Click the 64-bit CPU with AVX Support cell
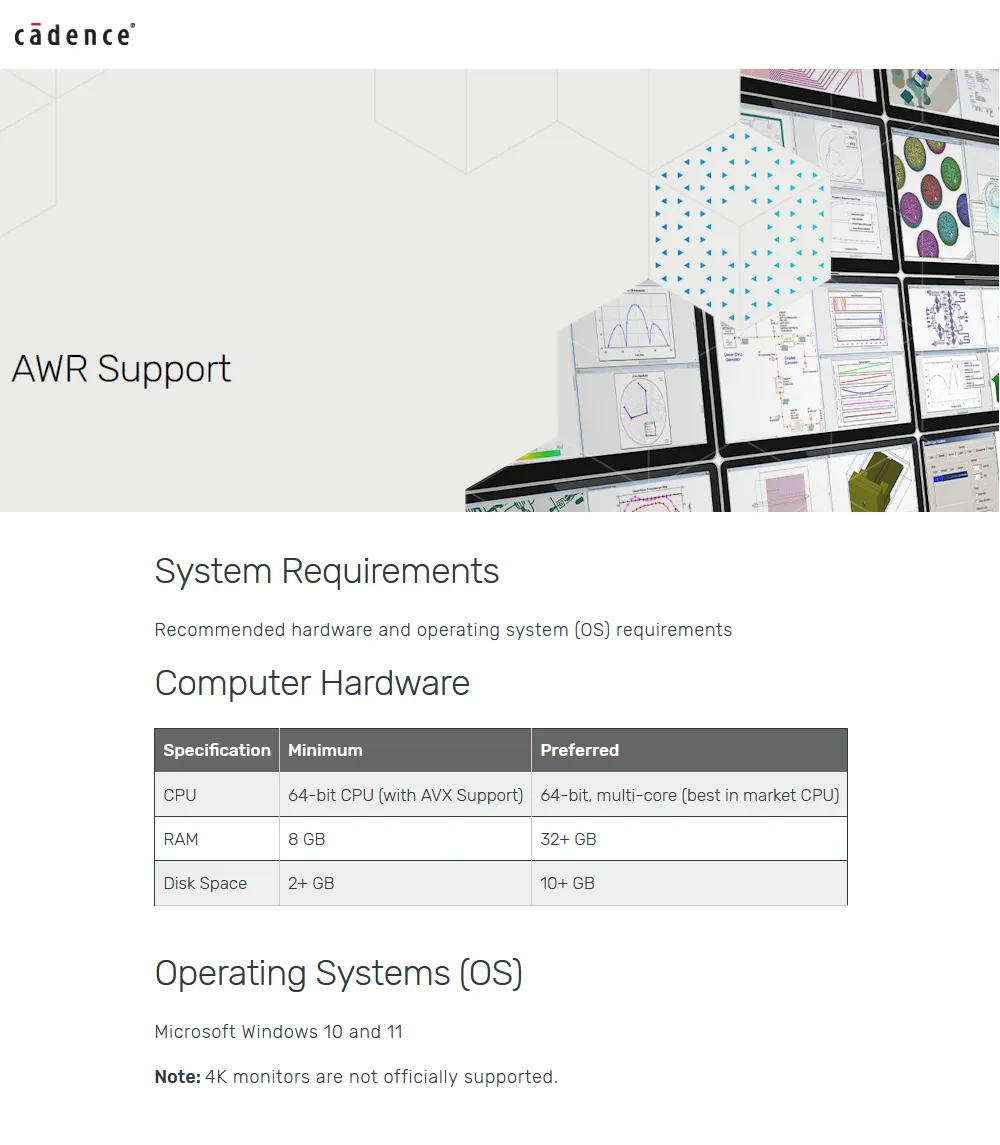This screenshot has height=1145, width=1000. tap(405, 795)
